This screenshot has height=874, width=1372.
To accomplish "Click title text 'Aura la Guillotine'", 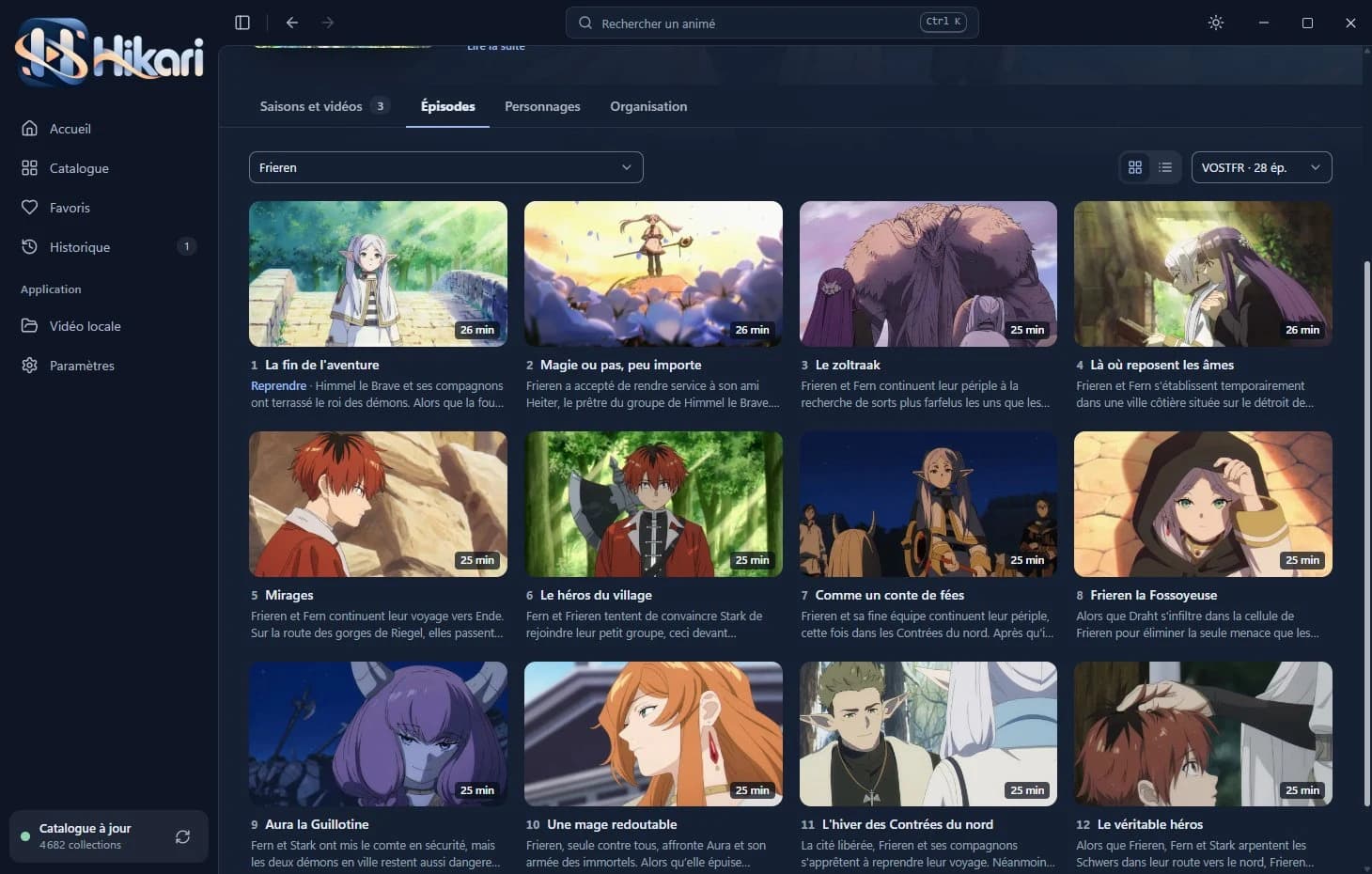I will click(x=317, y=824).
